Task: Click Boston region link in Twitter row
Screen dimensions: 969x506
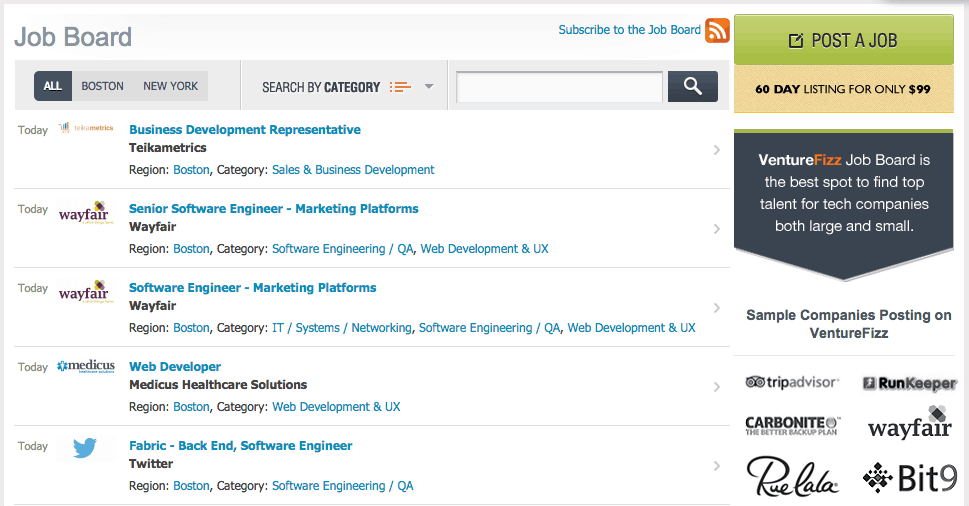Action: tap(191, 486)
